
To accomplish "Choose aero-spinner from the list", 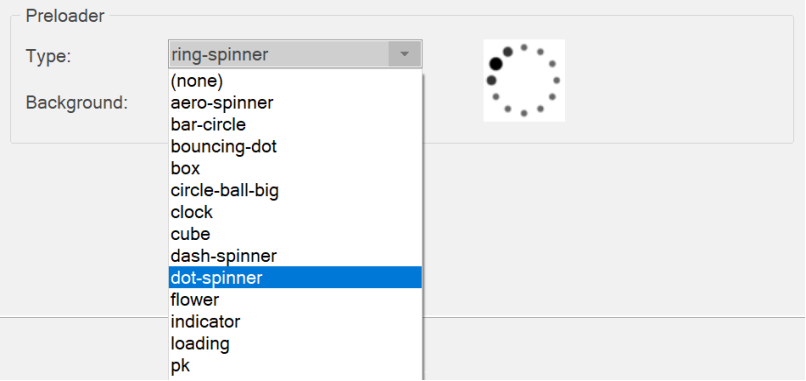I will coord(295,103).
